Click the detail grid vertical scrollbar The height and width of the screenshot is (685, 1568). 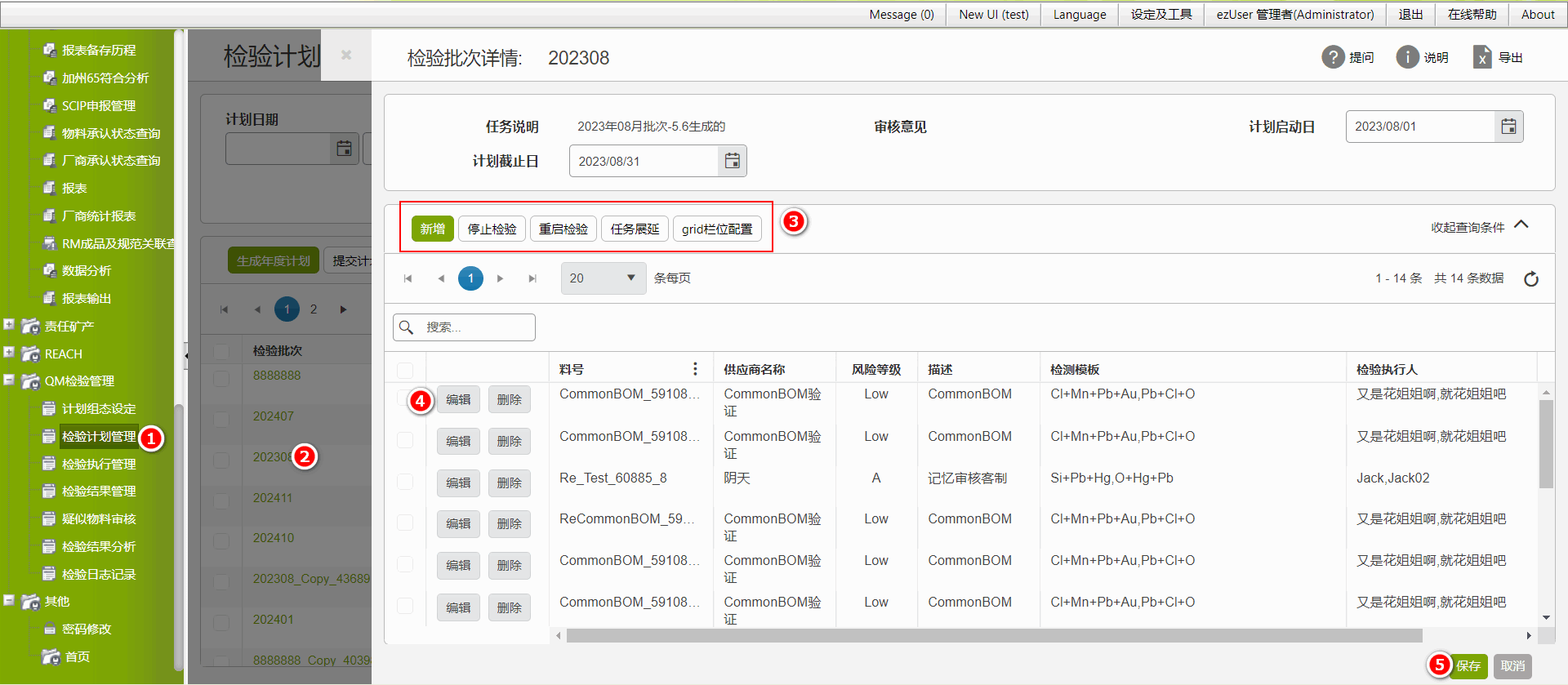pyautogui.click(x=1546, y=445)
